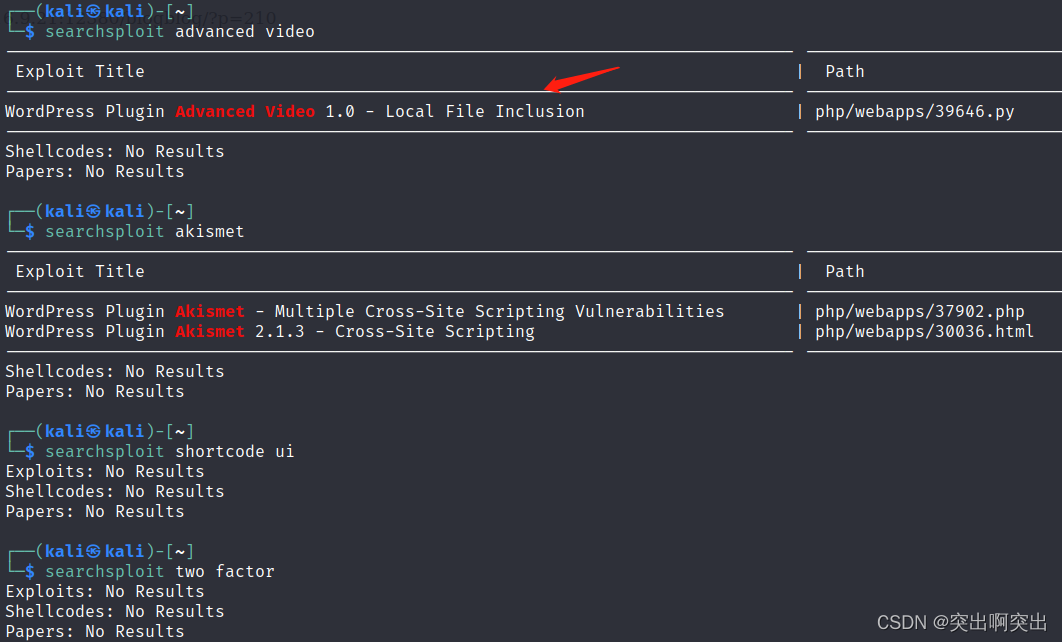Select the path php/webapps/39646.py
The image size is (1062, 642).
pyautogui.click(x=914, y=112)
